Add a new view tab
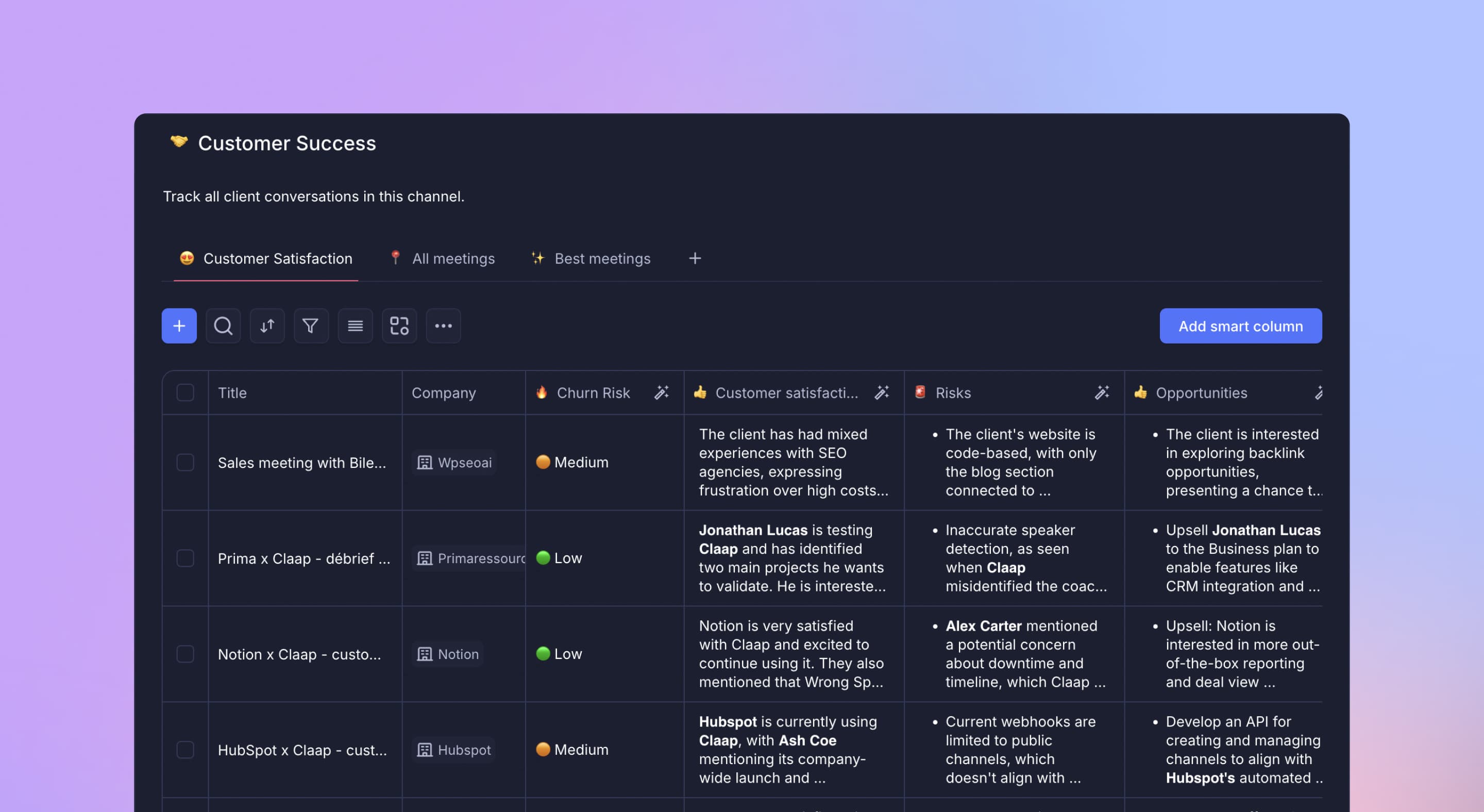The width and height of the screenshot is (1484, 812). (695, 259)
